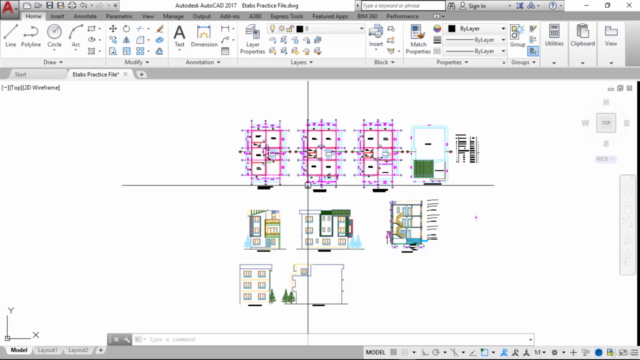
Task: Click the color wheel icon in Properties
Action: click(437, 29)
